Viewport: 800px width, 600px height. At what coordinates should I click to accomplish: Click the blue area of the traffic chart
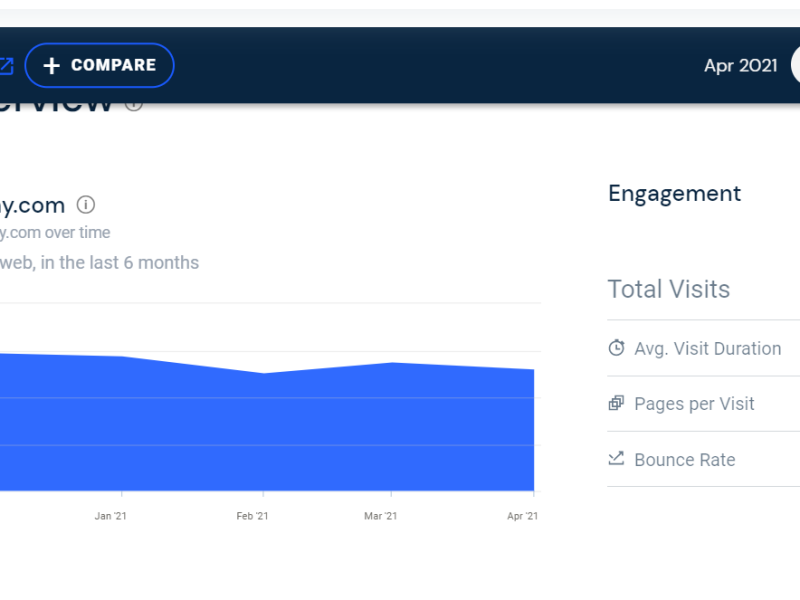tap(270, 430)
